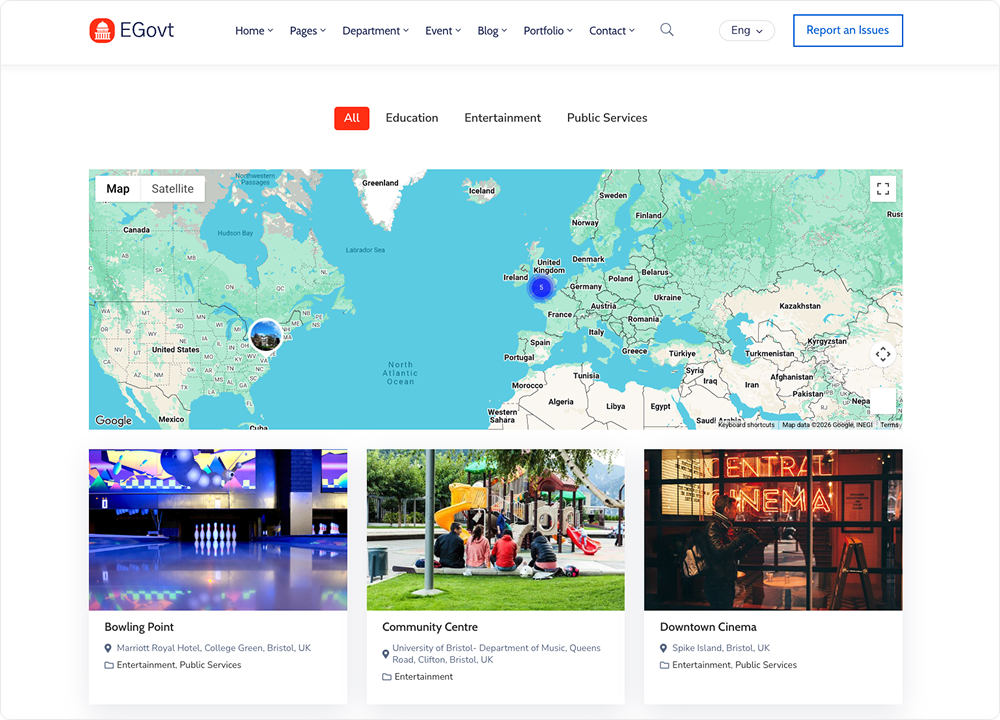Click 'Marriott Royal Hotel, College Green, Bristol, UK'

[x=214, y=648]
